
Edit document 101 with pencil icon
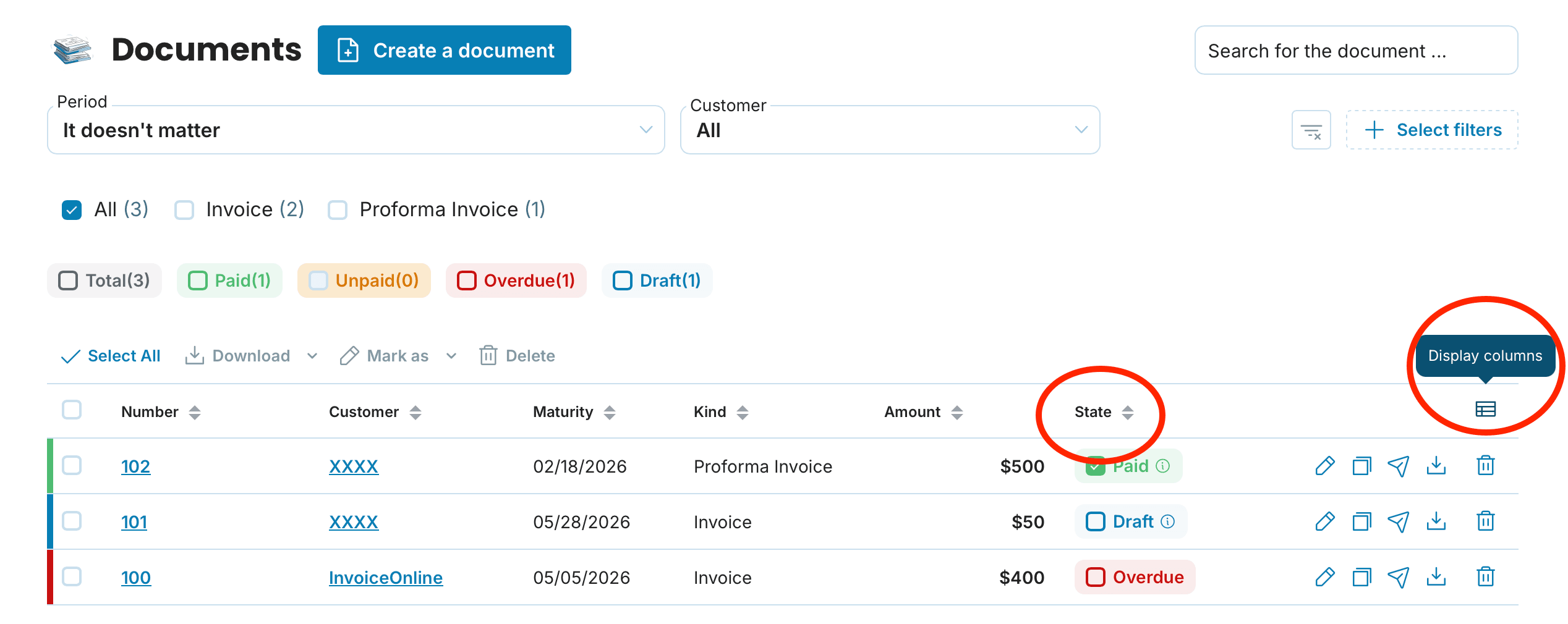pyautogui.click(x=1325, y=521)
